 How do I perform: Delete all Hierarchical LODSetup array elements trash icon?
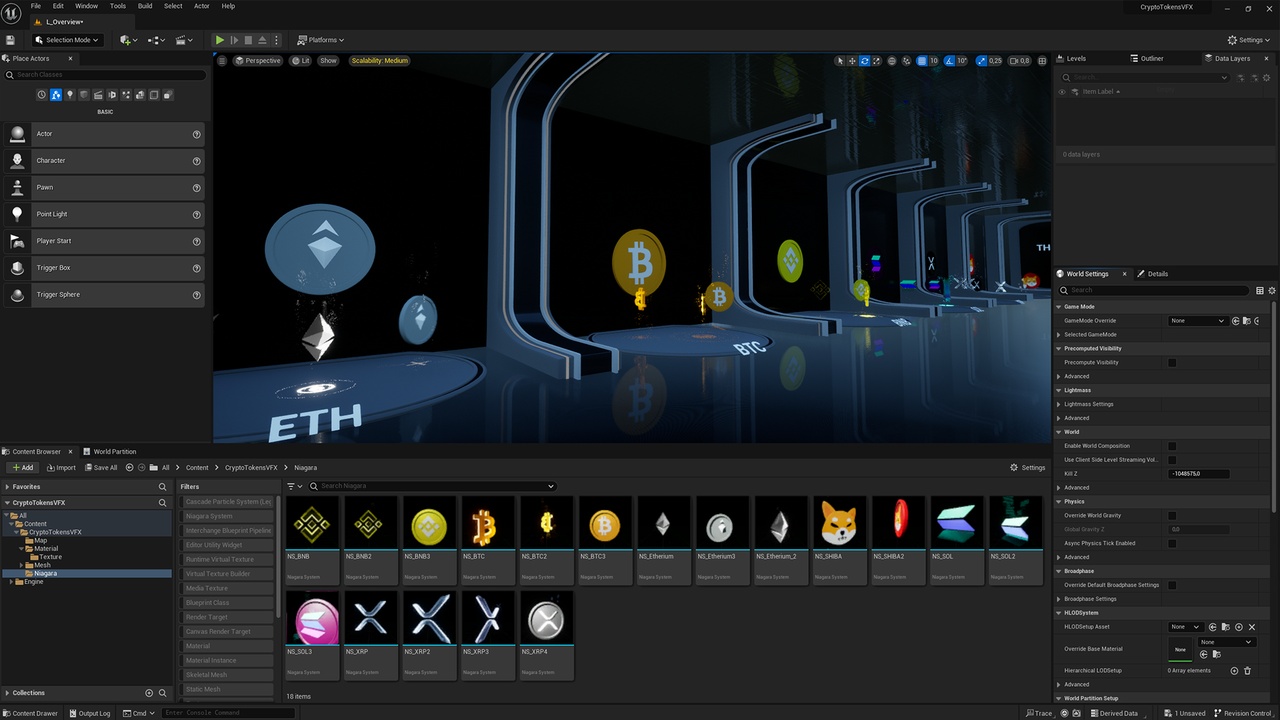pyautogui.click(x=1247, y=671)
